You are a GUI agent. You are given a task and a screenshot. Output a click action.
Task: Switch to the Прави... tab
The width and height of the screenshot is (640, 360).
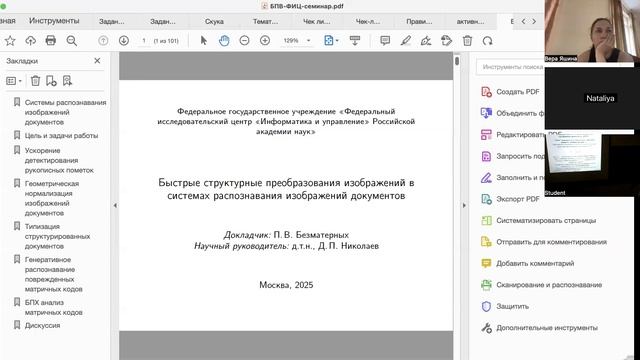(x=419, y=22)
